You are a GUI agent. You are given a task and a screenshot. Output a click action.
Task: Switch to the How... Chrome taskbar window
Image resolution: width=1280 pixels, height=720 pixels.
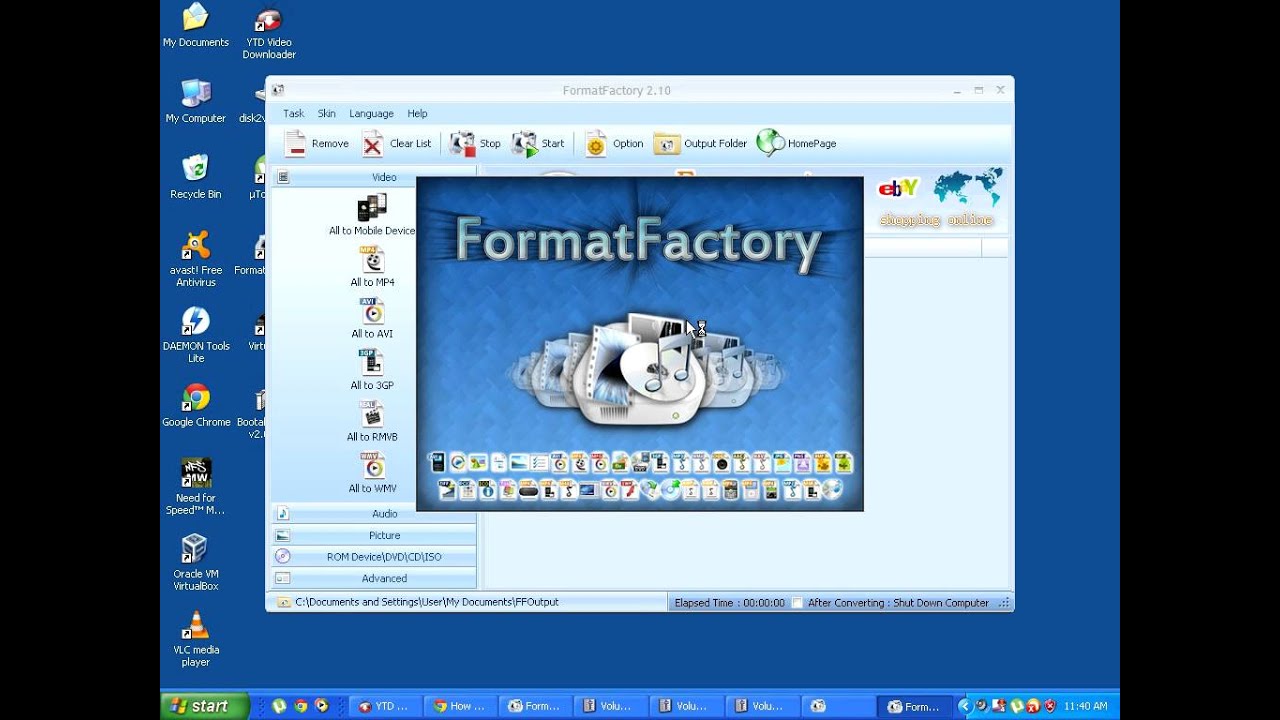point(460,706)
